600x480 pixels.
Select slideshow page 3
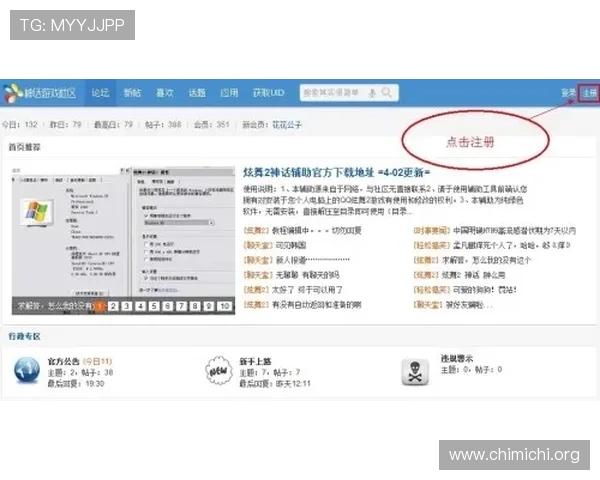[x=127, y=306]
